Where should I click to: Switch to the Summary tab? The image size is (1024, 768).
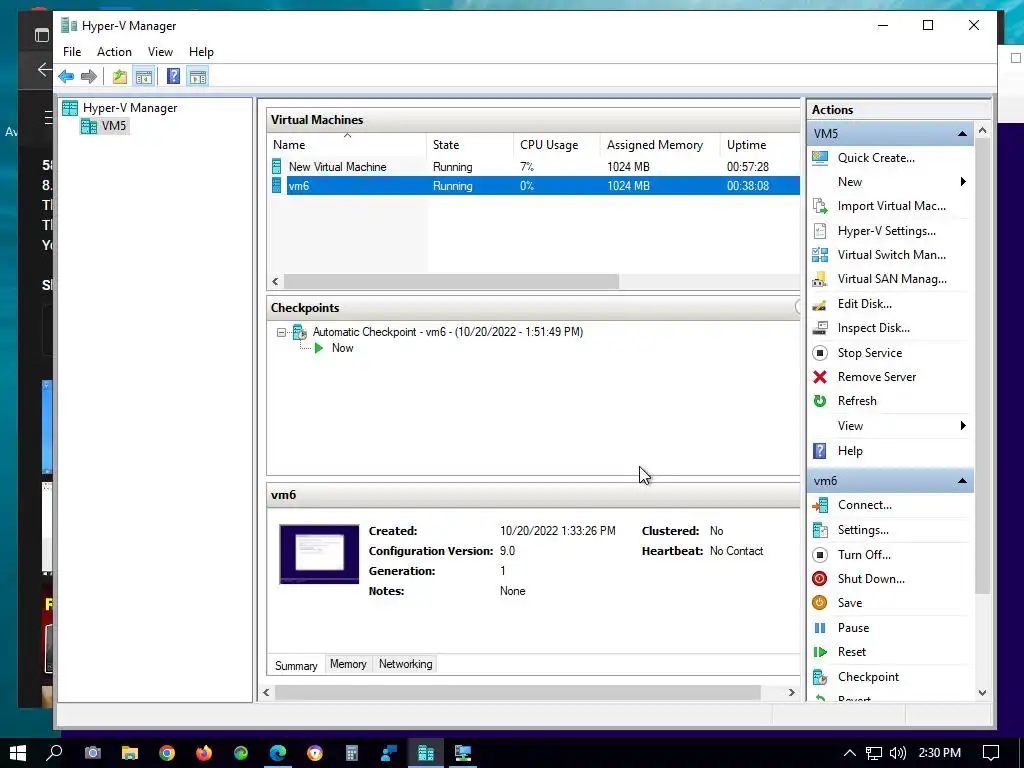point(296,665)
